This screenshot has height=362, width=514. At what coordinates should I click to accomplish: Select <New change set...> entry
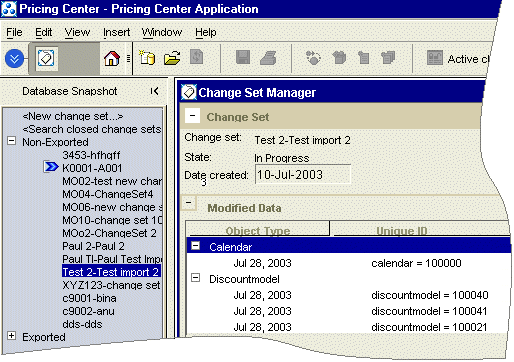[x=73, y=116]
